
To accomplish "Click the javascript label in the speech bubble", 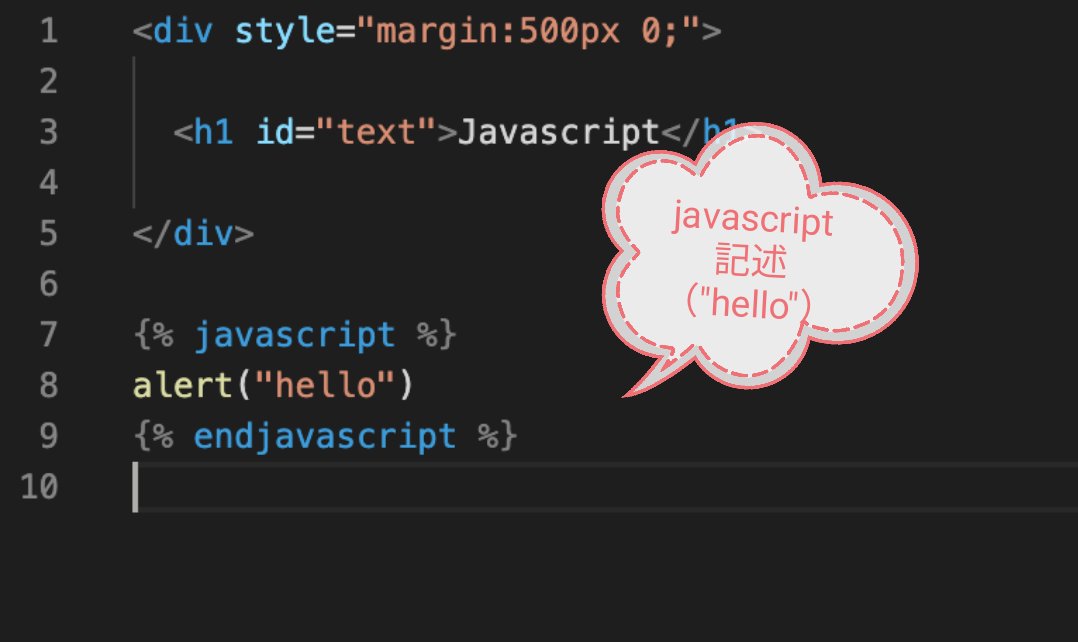I will pos(752,219).
